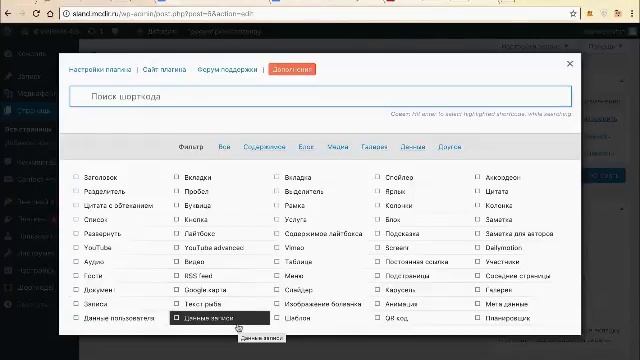The height and width of the screenshot is (360, 640).
Task: Choose the Буквица shortcode
Action: click(x=198, y=206)
